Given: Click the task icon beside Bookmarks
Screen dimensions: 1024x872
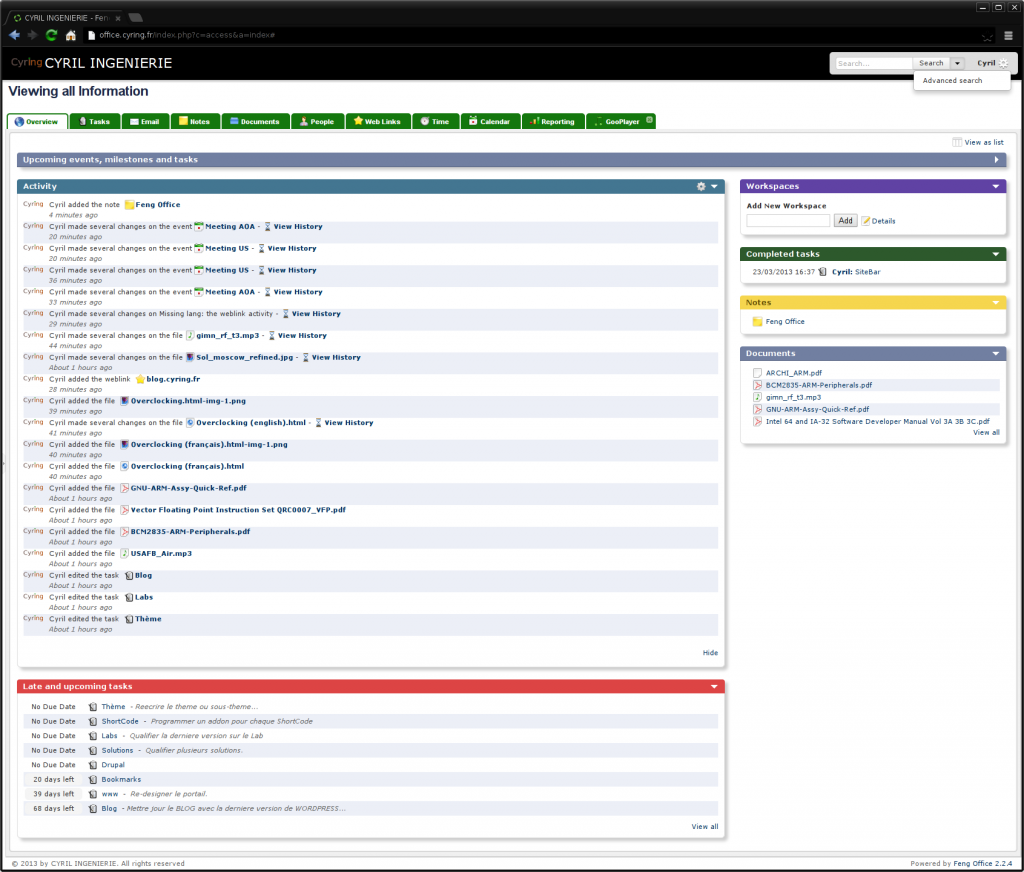Looking at the screenshot, I should (93, 780).
